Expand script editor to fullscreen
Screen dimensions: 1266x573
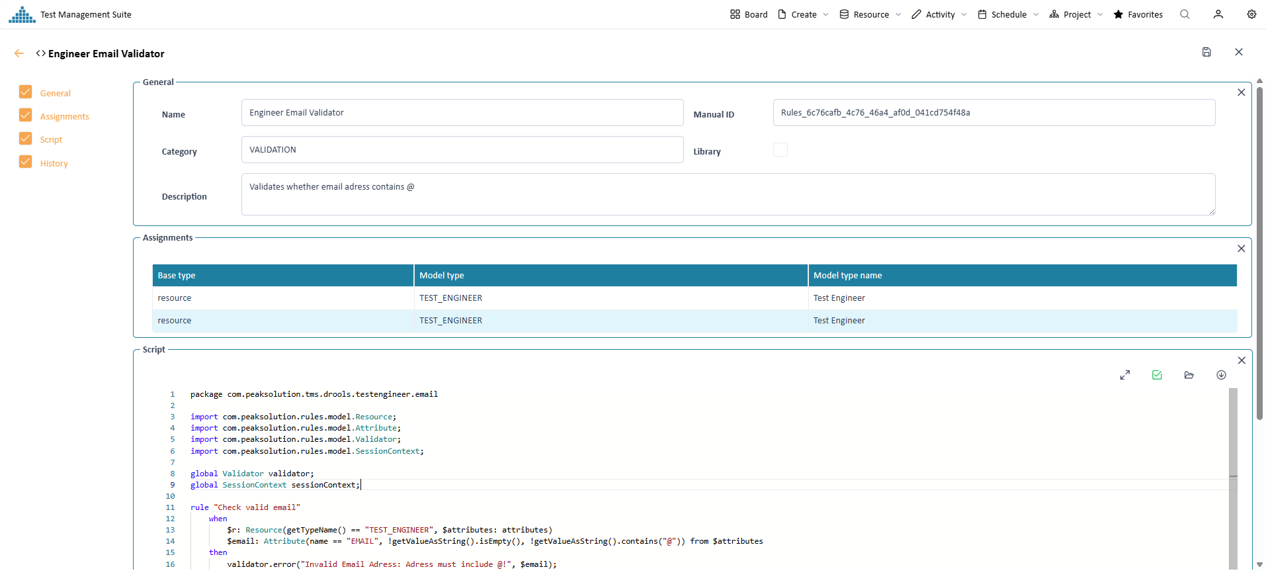tap(1125, 375)
